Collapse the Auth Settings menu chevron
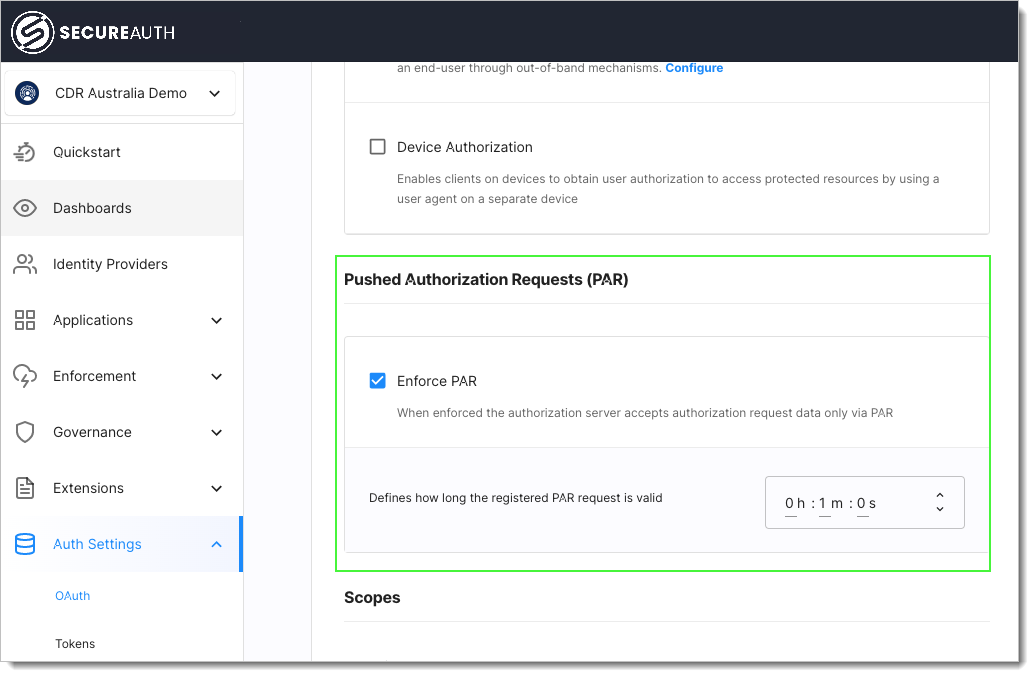Viewport: 1034px width, 677px height. coord(216,545)
